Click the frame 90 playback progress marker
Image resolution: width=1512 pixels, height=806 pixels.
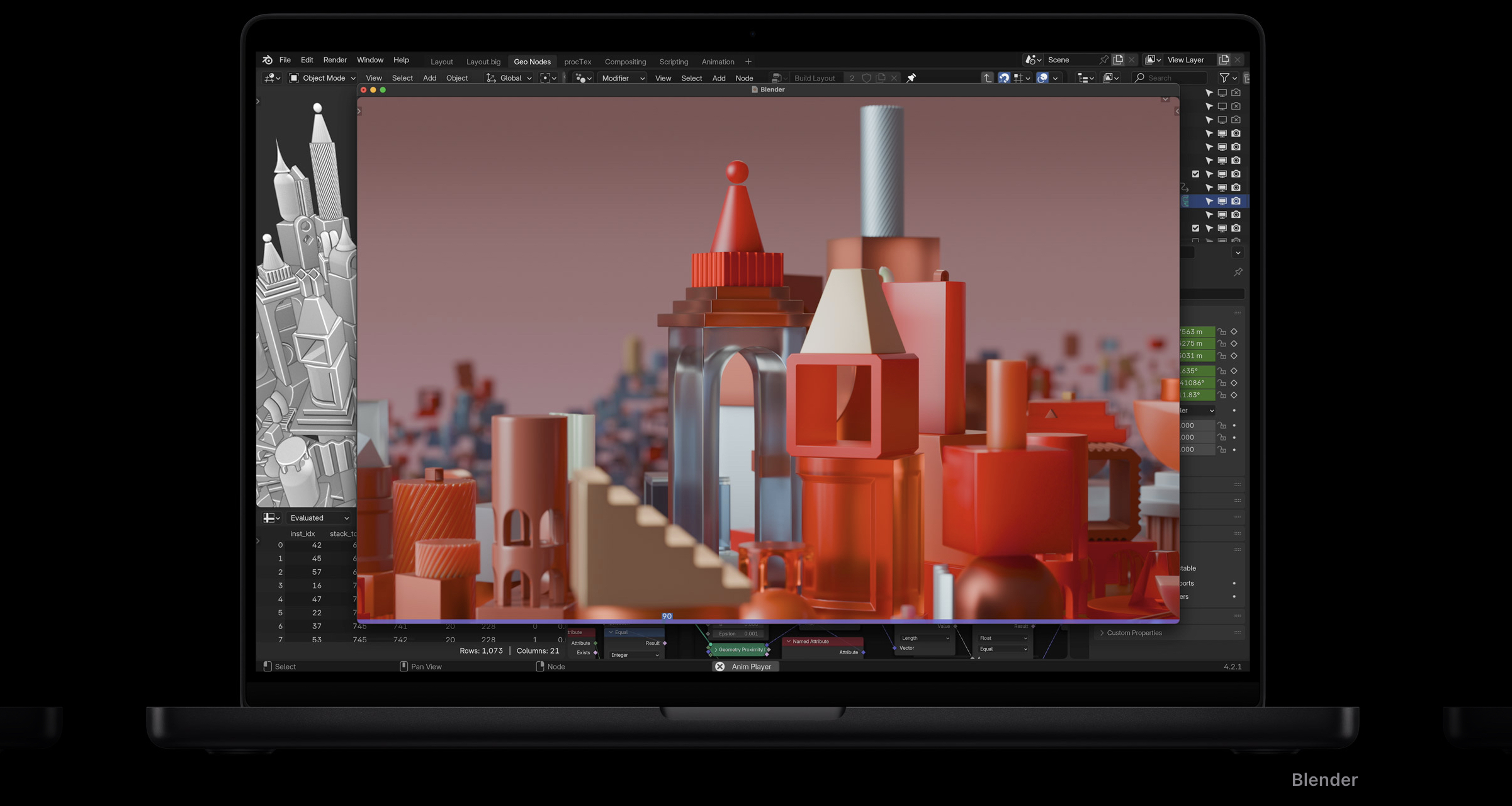(x=667, y=616)
